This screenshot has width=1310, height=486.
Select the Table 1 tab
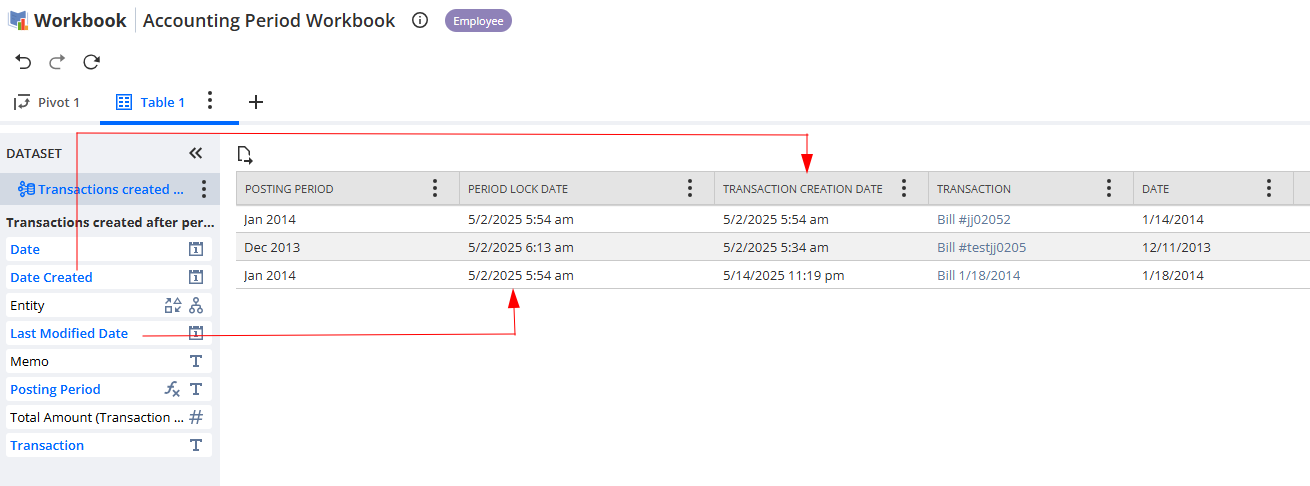[151, 102]
